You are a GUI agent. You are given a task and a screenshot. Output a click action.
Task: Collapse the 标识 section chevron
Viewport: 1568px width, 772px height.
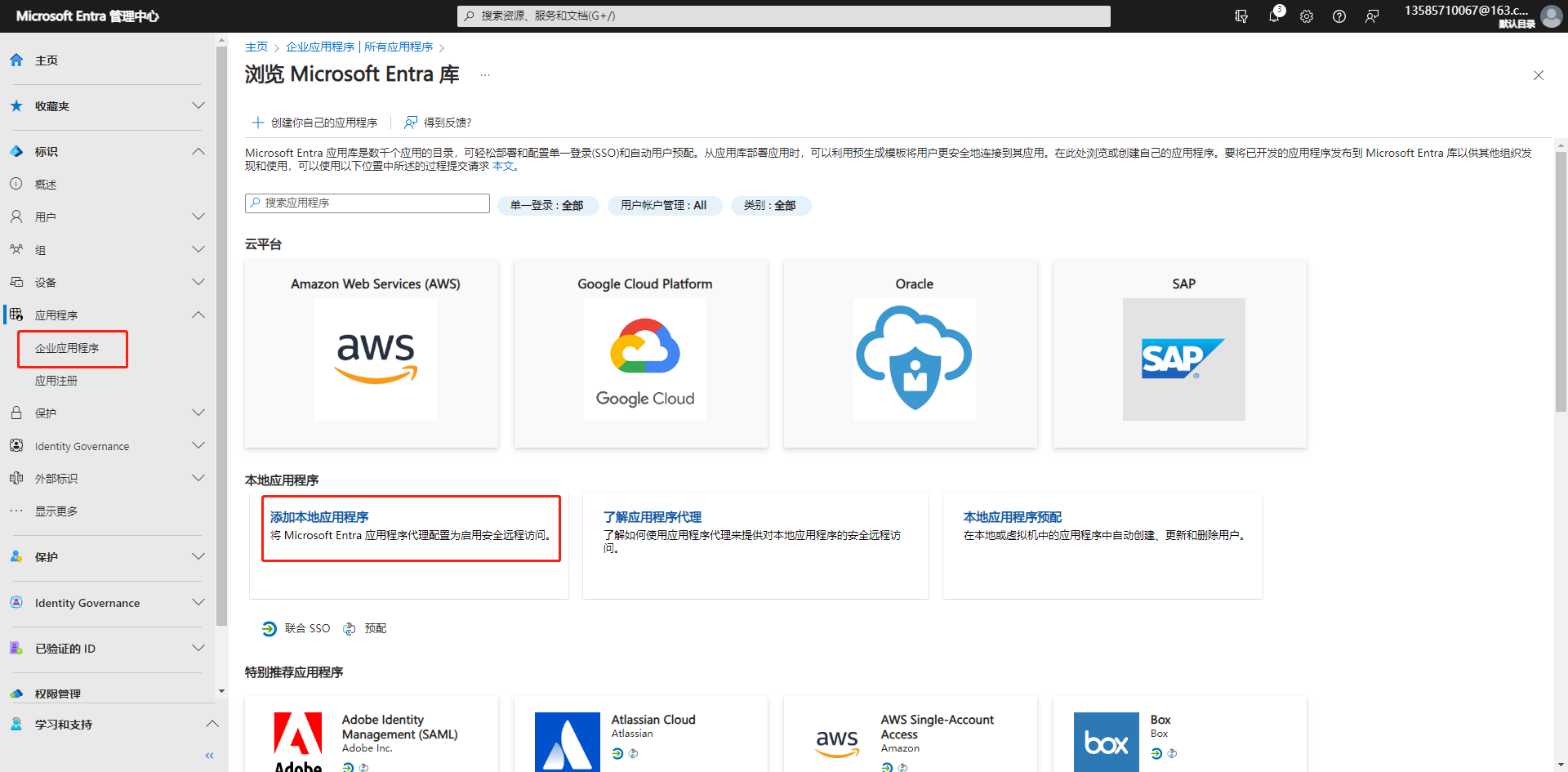point(198,151)
